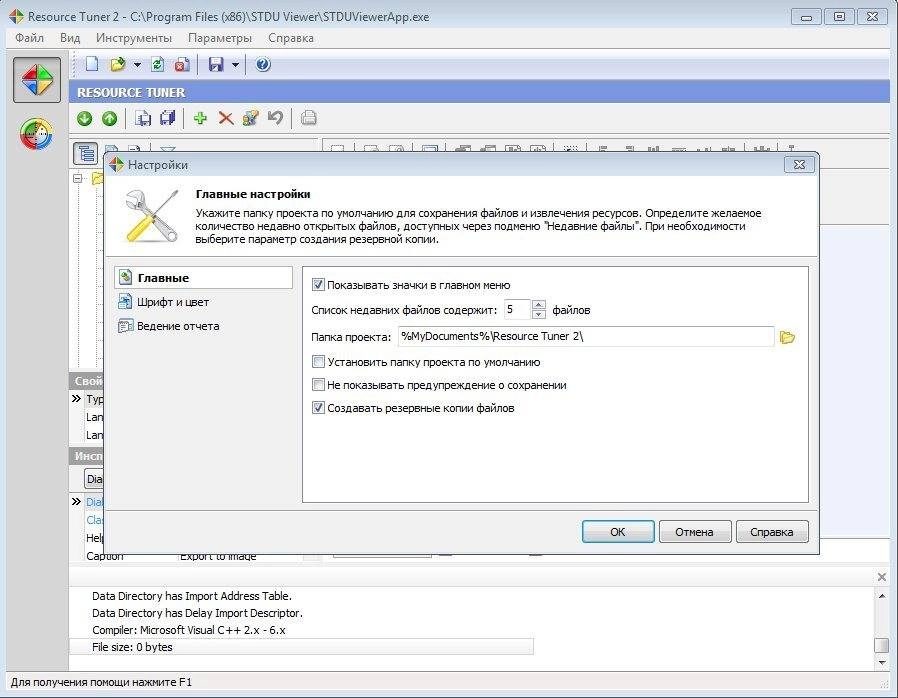Browse for project folder icon
This screenshot has width=898, height=698.
pos(787,337)
